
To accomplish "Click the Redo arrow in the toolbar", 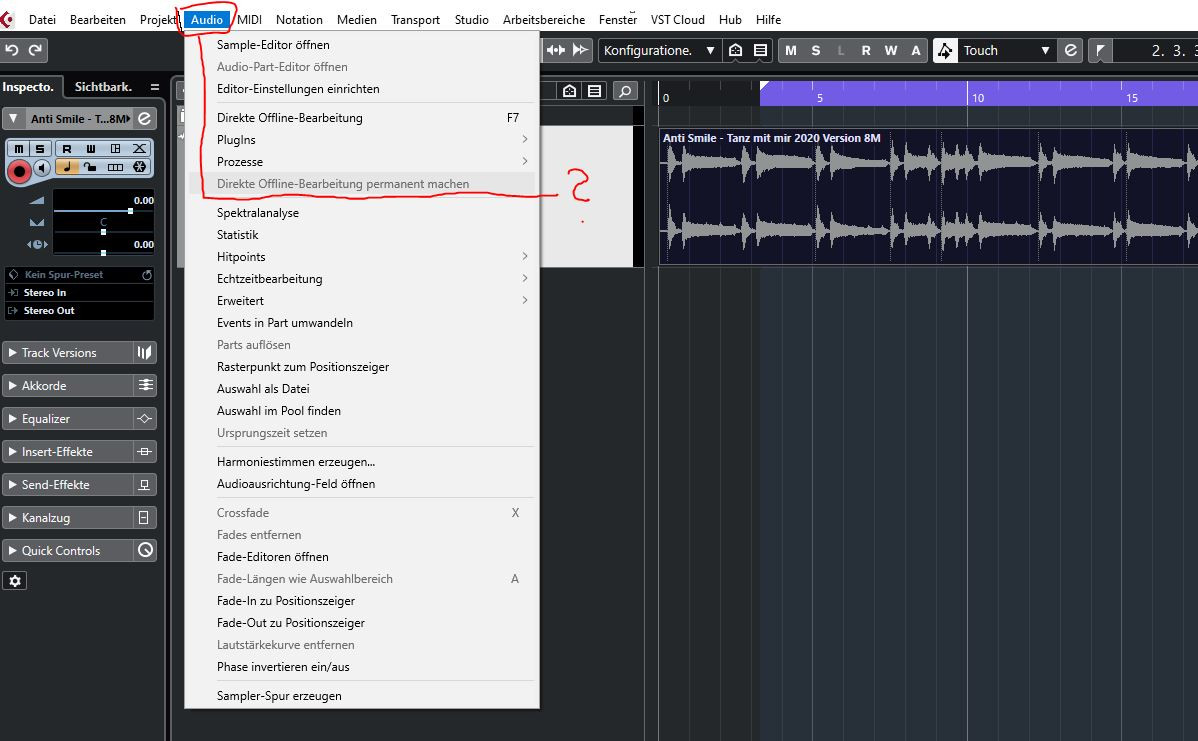I will click(x=35, y=50).
